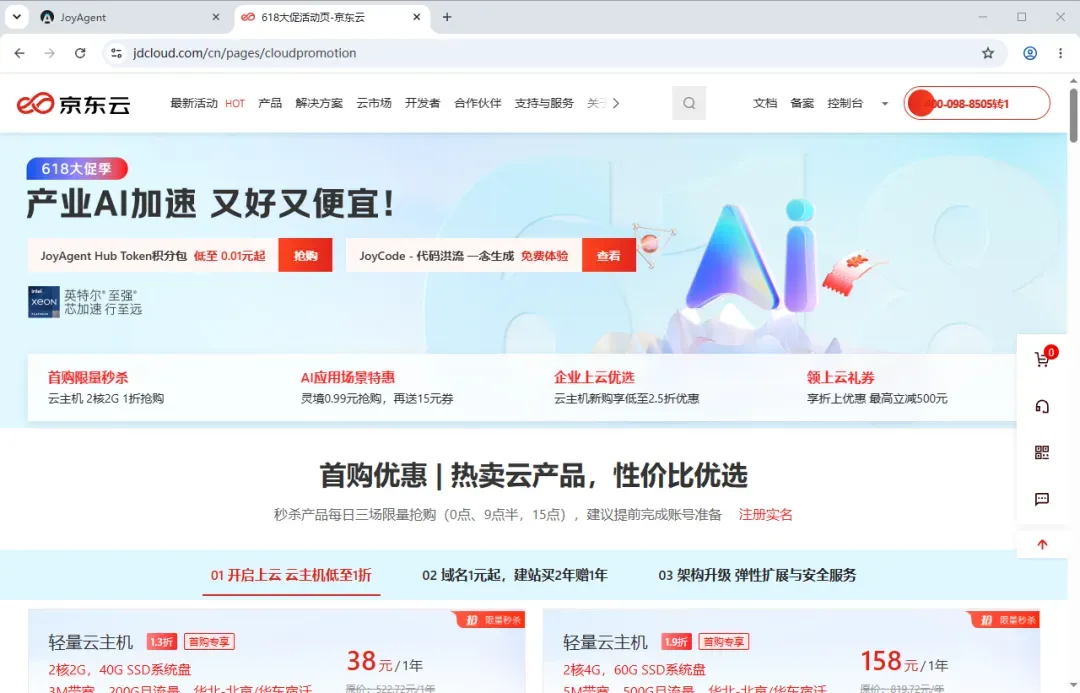
Task: Show the QR code sidebar icon
Action: pos(1042,453)
